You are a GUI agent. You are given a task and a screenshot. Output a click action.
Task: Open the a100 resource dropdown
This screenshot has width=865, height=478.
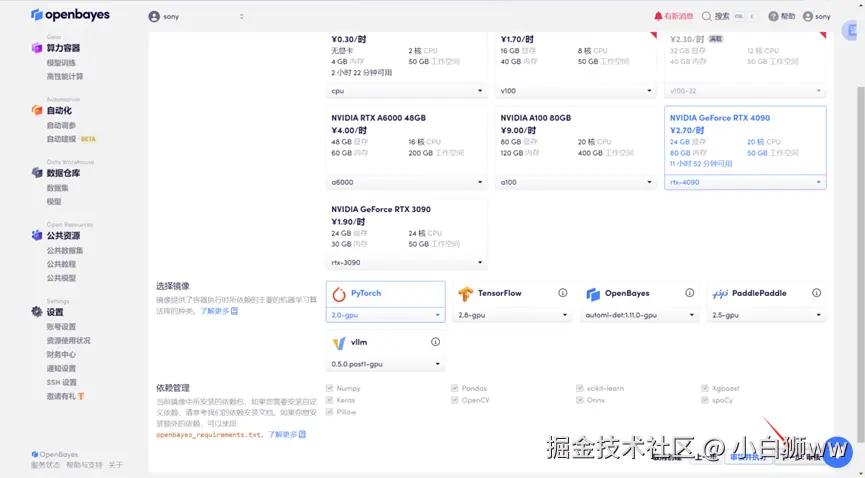tap(576, 182)
